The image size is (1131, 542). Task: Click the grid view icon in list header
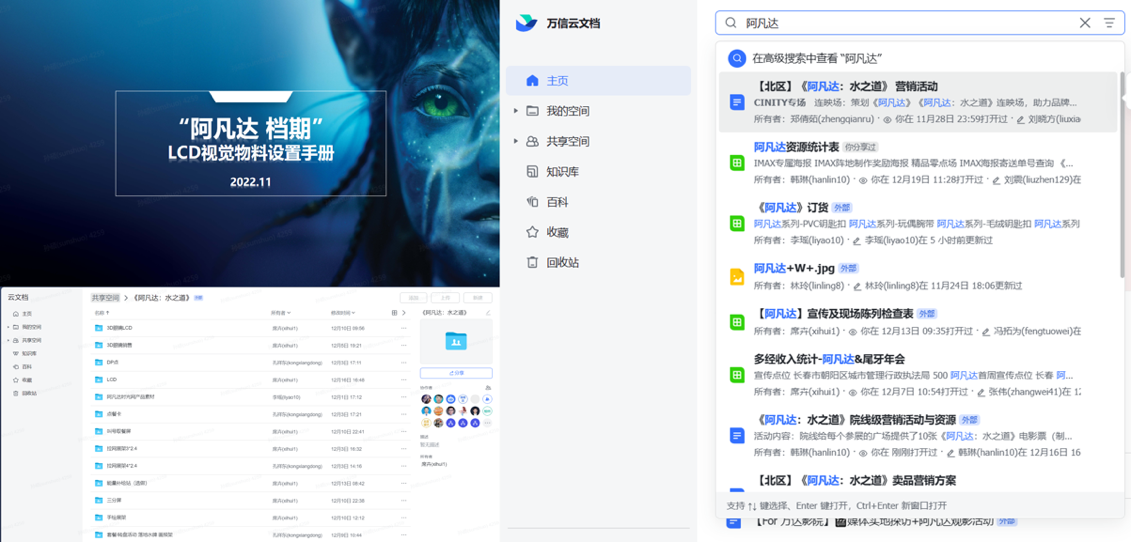pos(394,313)
